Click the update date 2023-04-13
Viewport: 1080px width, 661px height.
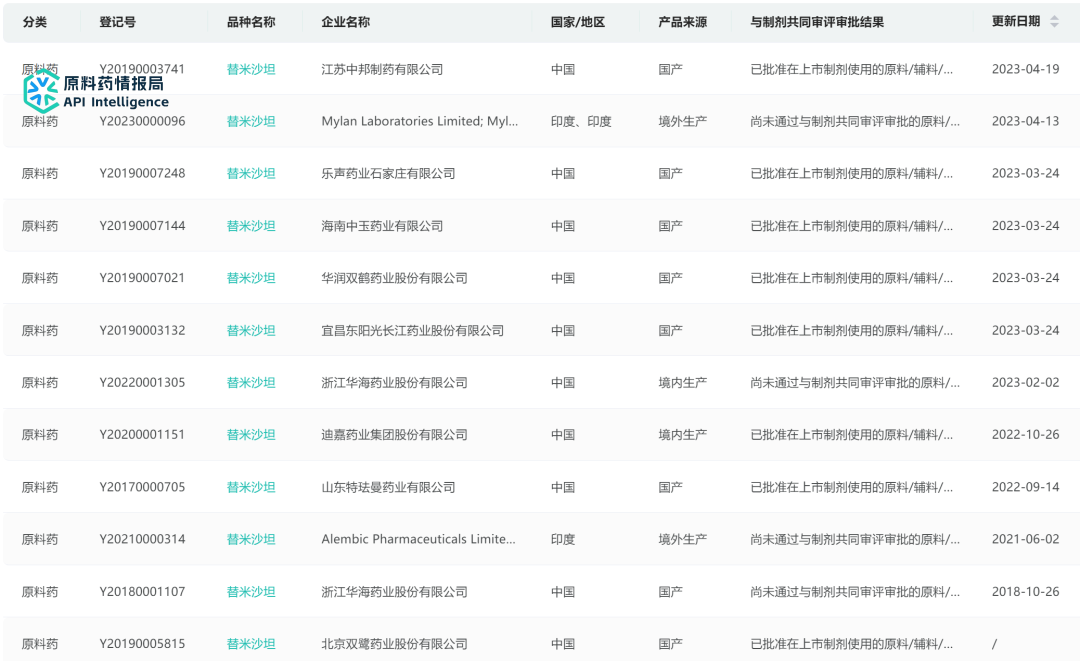[1025, 121]
